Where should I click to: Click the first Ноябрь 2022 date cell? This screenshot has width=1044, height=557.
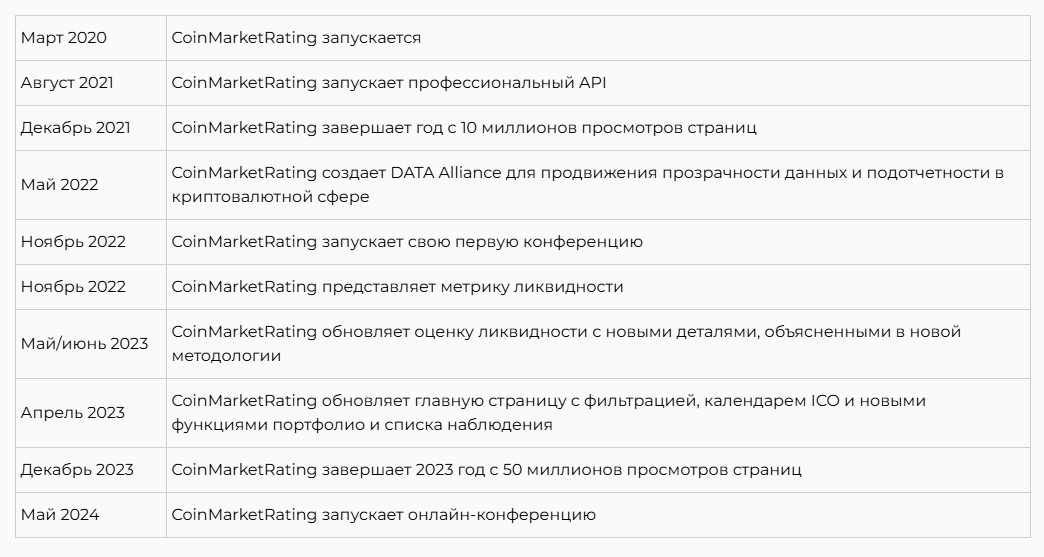coord(91,242)
